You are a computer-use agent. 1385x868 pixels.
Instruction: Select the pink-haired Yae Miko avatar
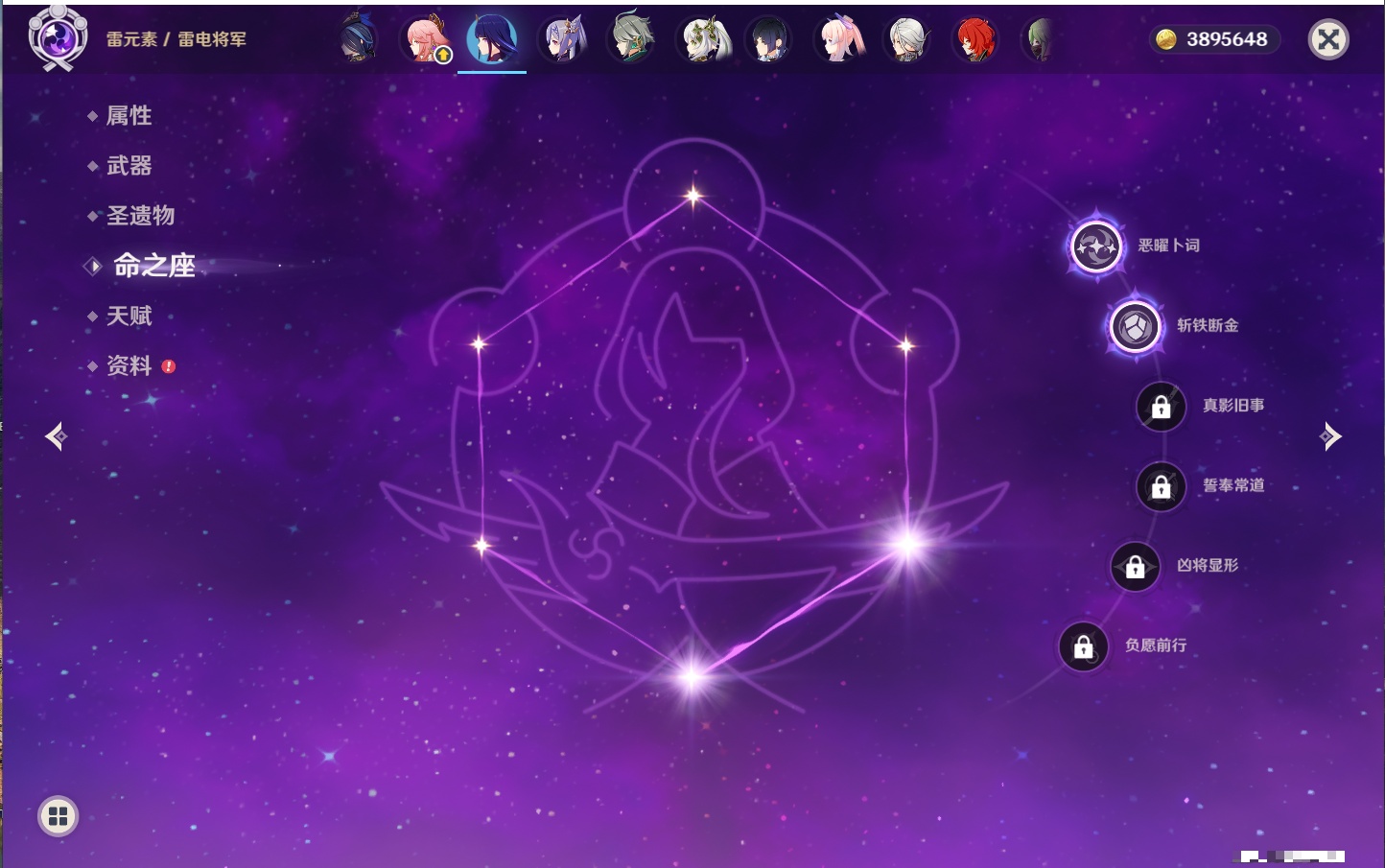[x=426, y=39]
